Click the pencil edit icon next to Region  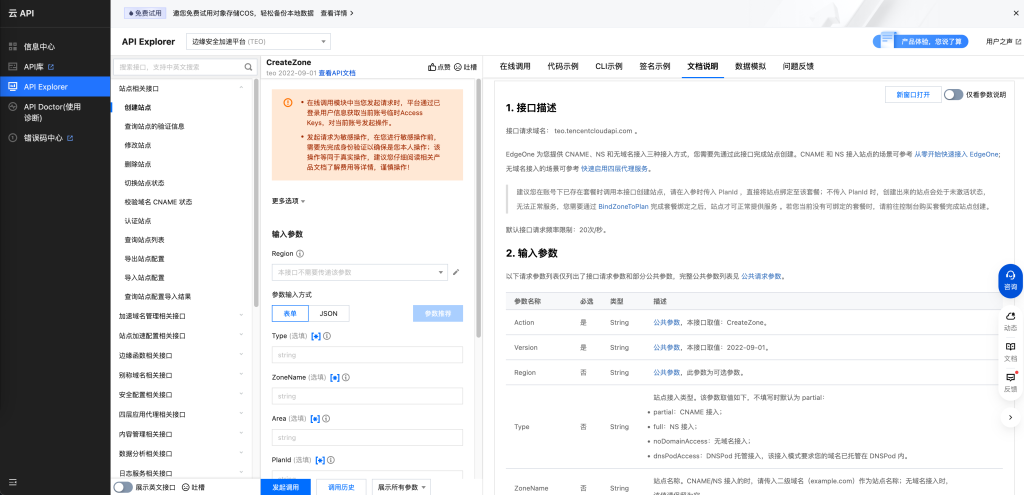pyautogui.click(x=456, y=272)
